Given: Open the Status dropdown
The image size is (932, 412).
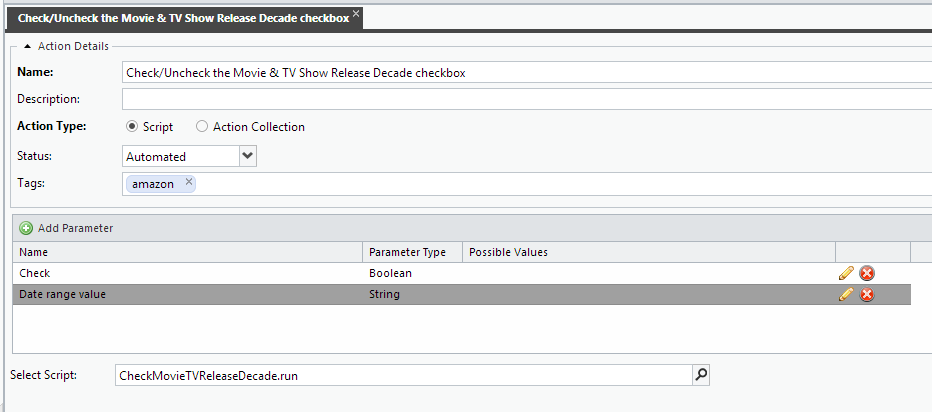Looking at the screenshot, I should [x=249, y=156].
